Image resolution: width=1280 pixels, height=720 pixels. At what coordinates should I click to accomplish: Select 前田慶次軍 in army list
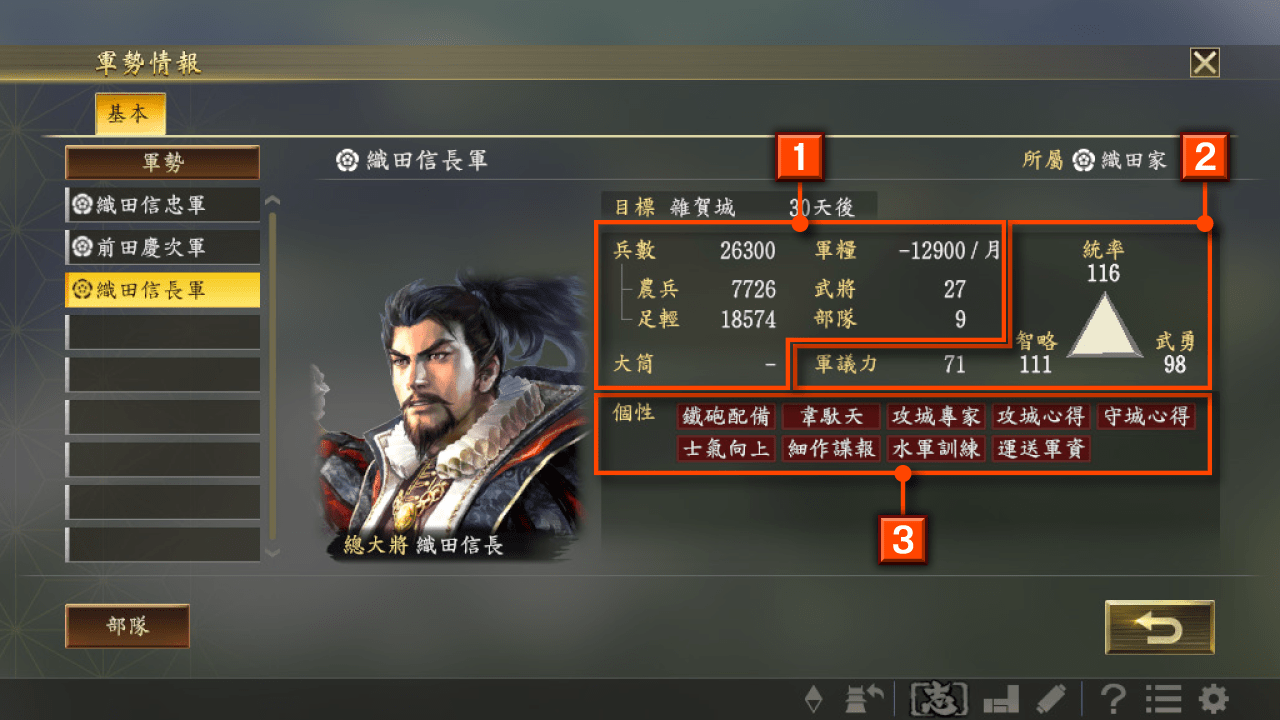(162, 247)
